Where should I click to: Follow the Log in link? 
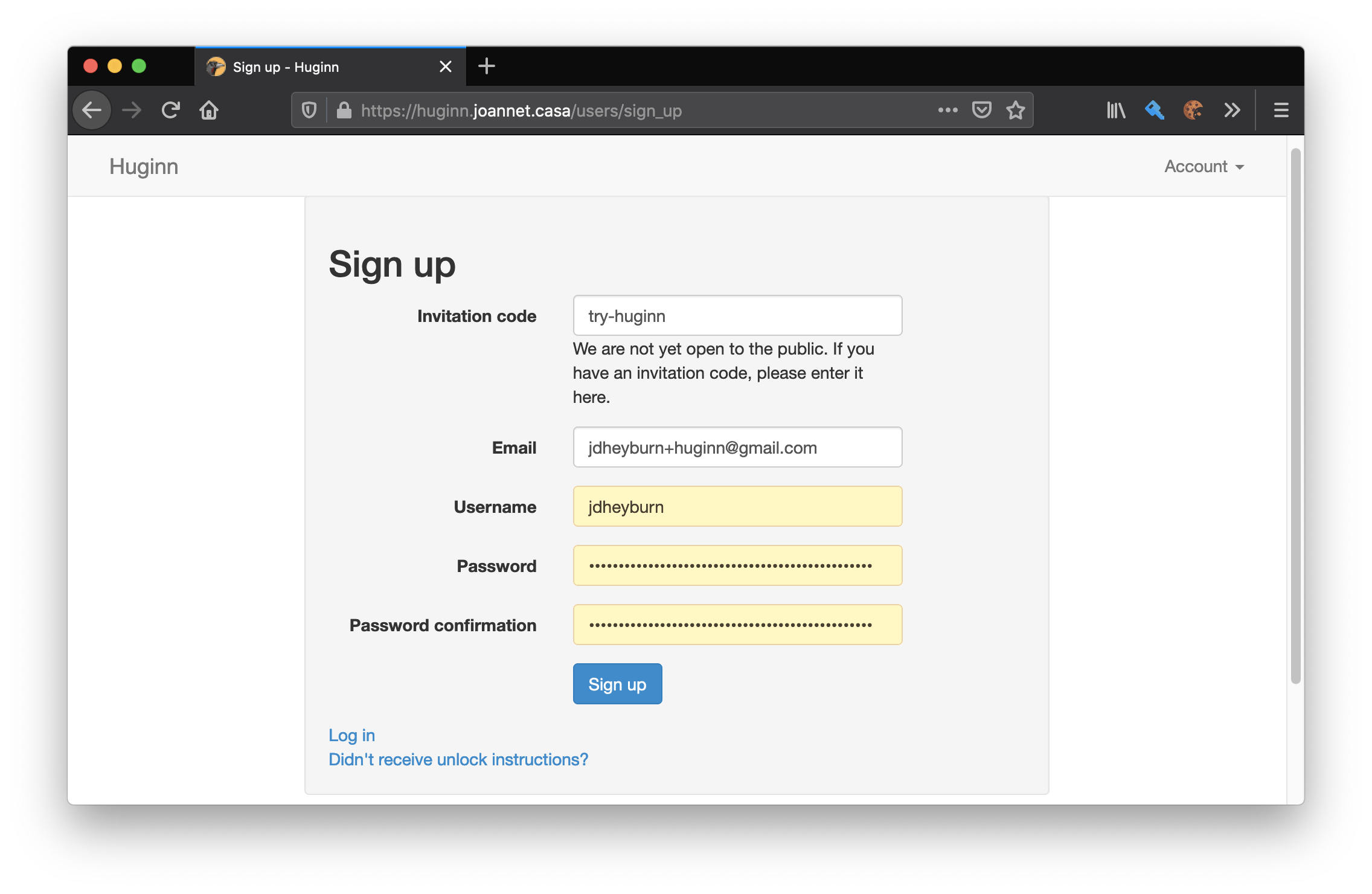point(351,736)
